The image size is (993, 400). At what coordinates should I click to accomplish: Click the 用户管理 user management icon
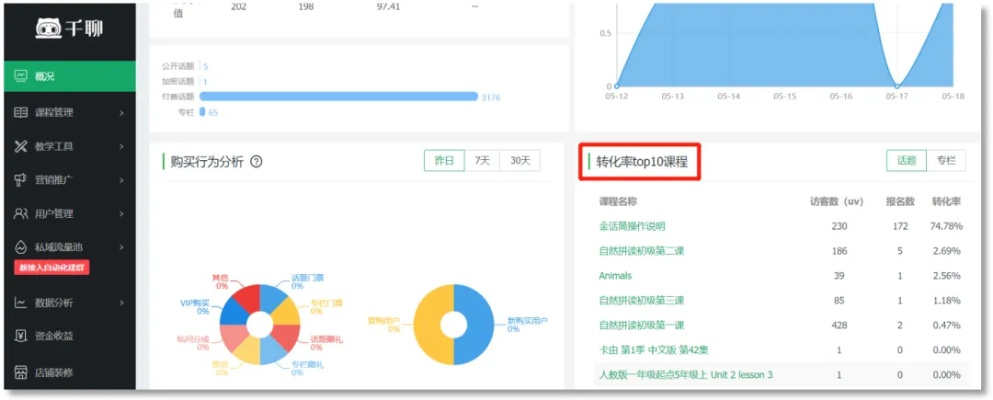20,214
